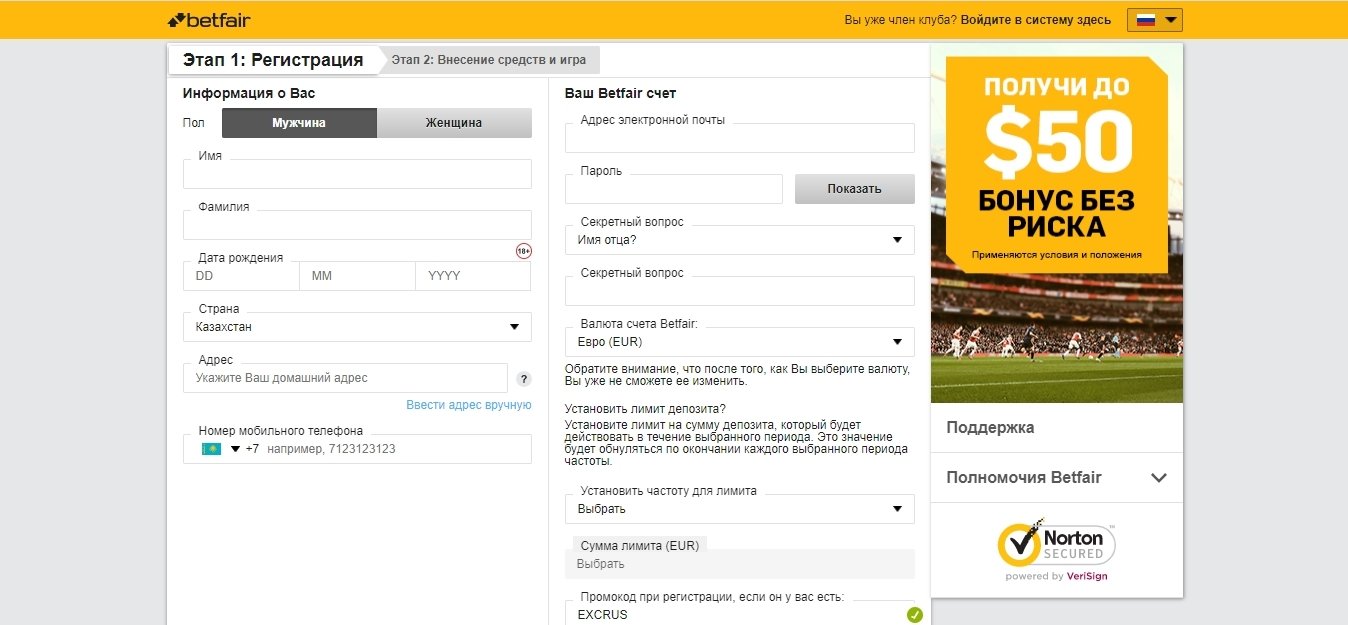The width and height of the screenshot is (1348, 625).
Task: Open the Russian flag language selector
Action: (x=1155, y=19)
